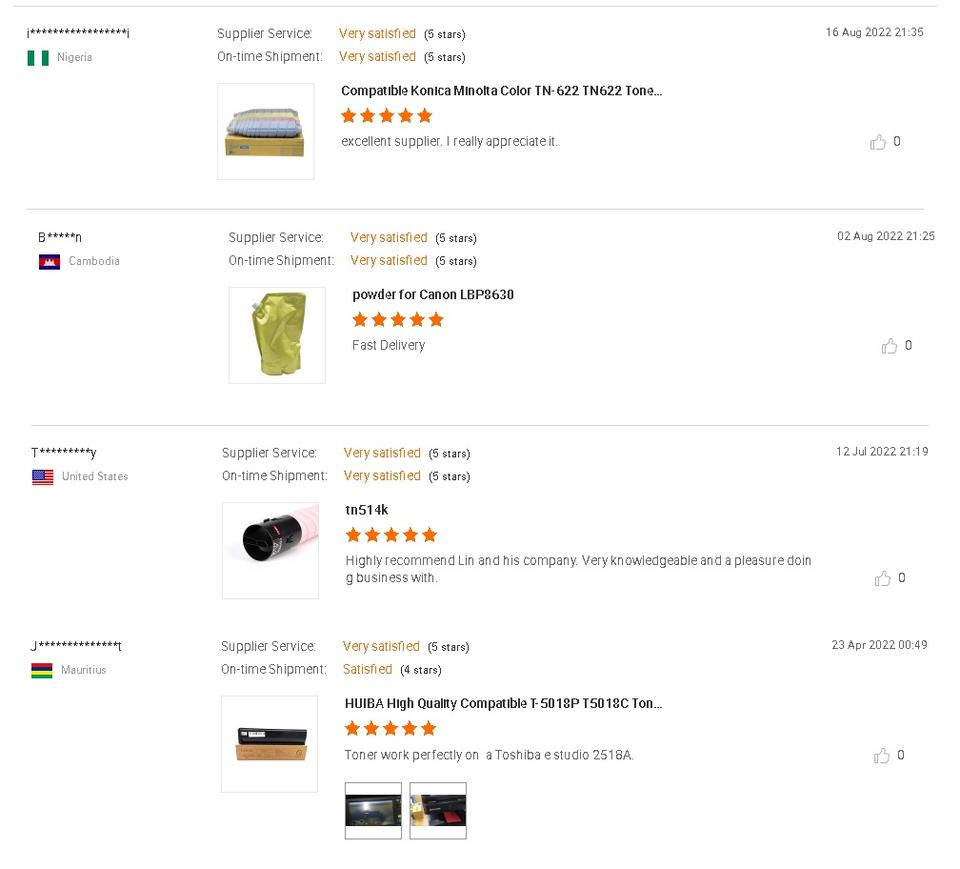Click the United States flag icon
960x869 pixels.
[x=43, y=477]
